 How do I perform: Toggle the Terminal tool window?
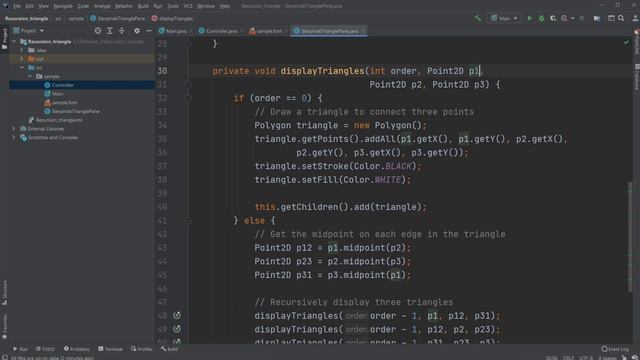110,349
